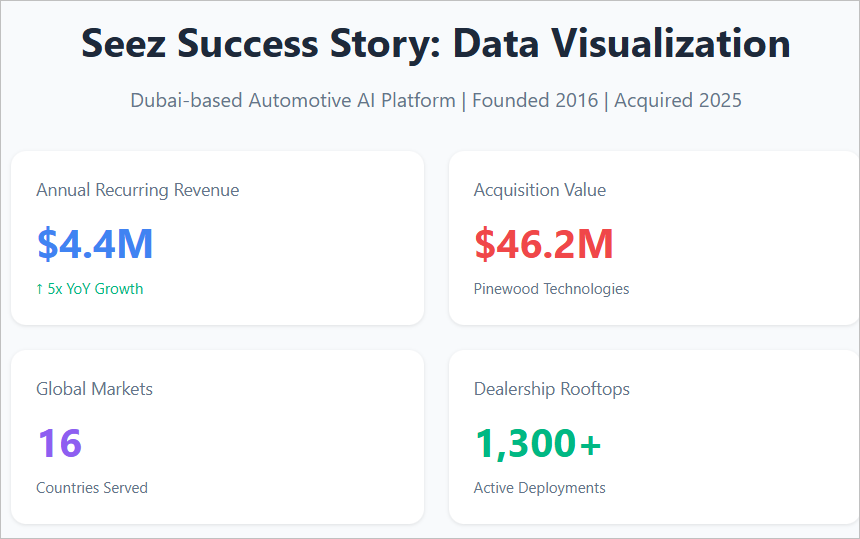The width and height of the screenshot is (860, 539).
Task: Click the Acquisition Value label
Action: click(540, 190)
